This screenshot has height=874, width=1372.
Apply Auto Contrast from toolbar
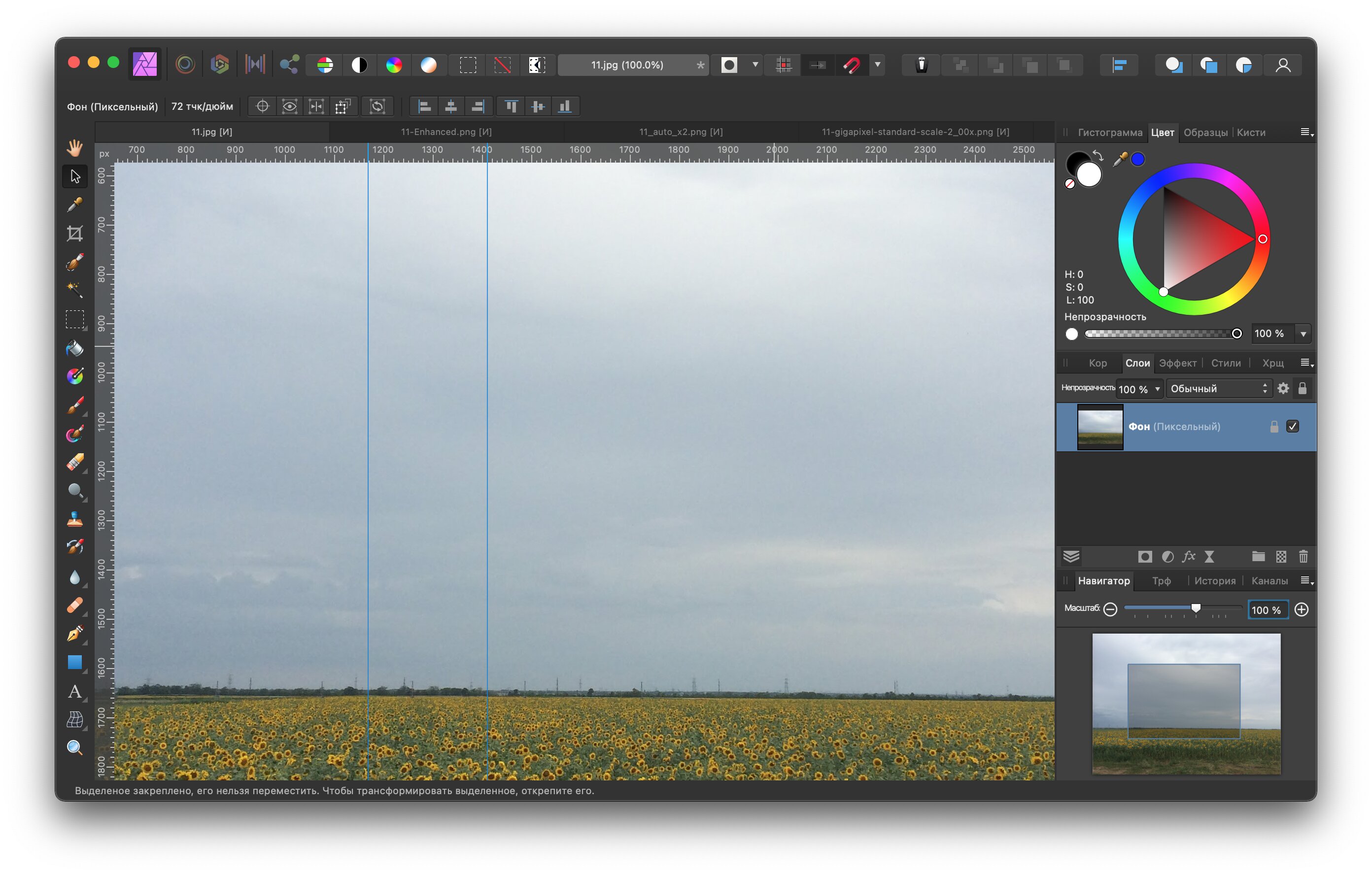pos(360,65)
